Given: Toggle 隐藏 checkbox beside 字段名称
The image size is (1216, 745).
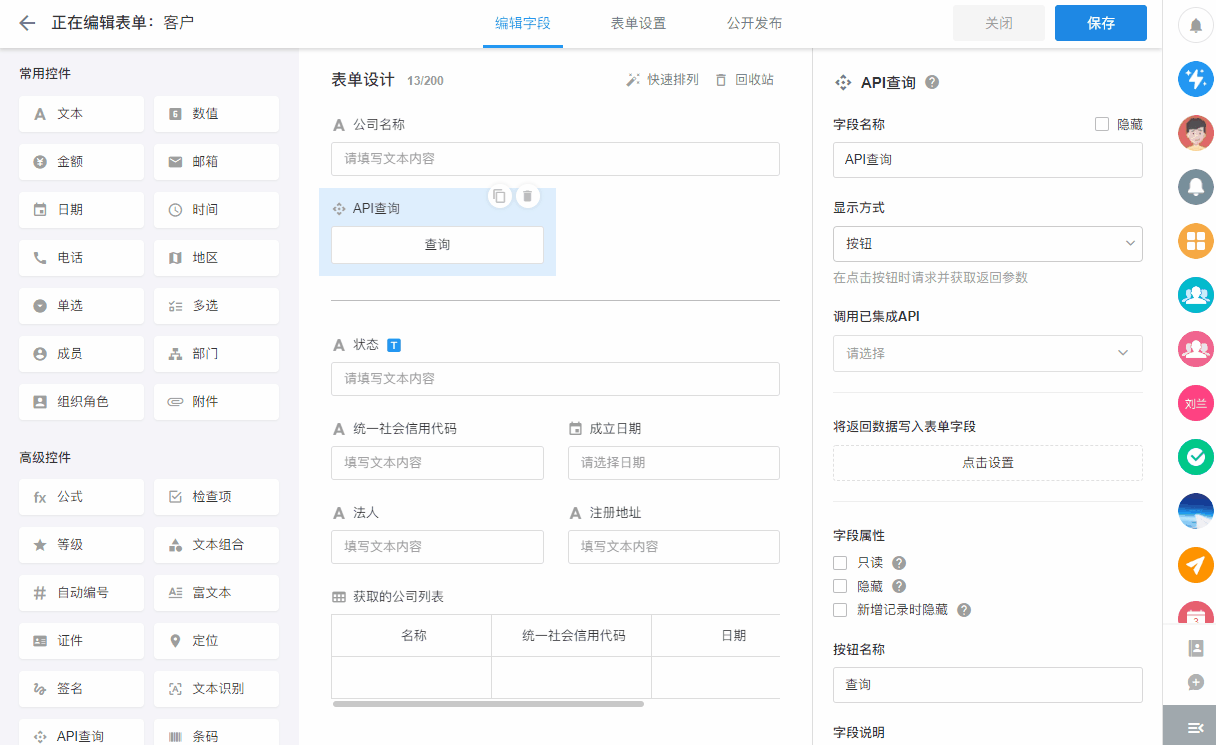Looking at the screenshot, I should point(1102,125).
